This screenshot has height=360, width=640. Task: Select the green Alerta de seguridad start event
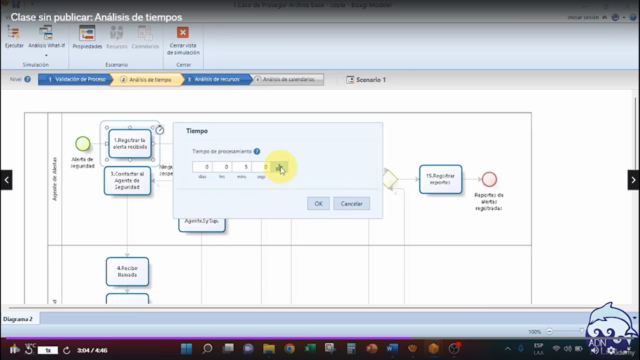[x=82, y=144]
